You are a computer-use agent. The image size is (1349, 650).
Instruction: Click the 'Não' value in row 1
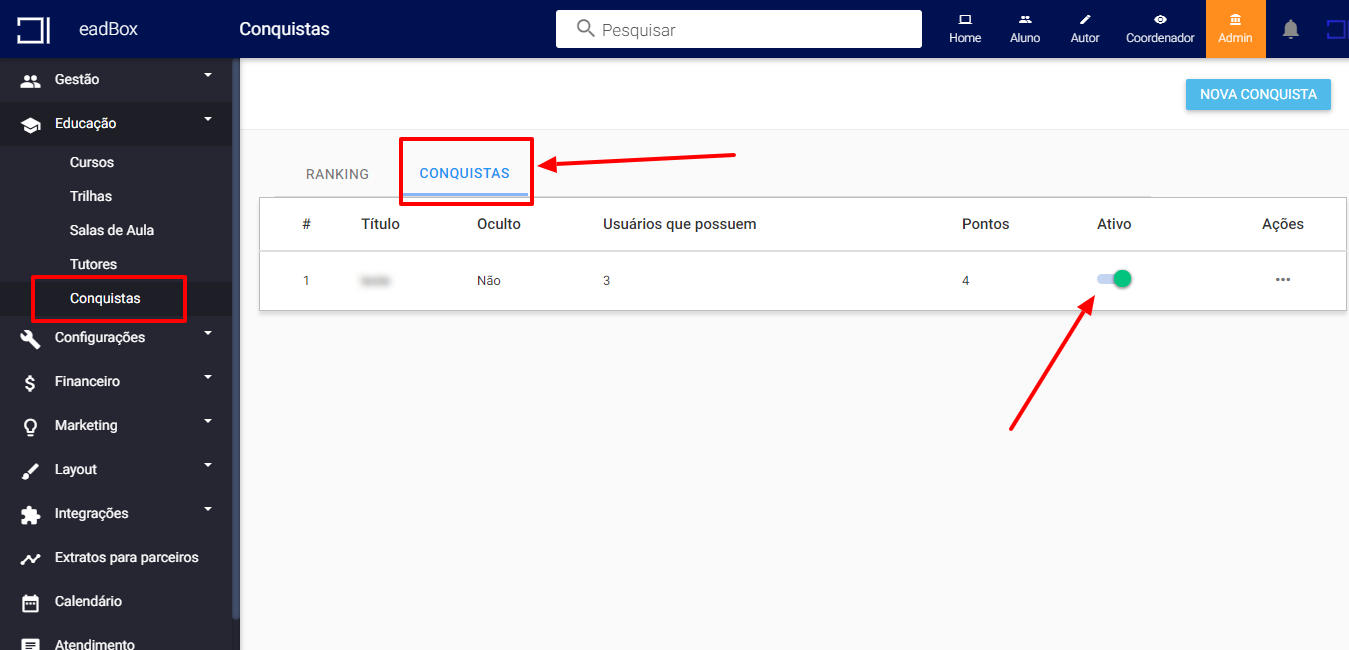[489, 281]
